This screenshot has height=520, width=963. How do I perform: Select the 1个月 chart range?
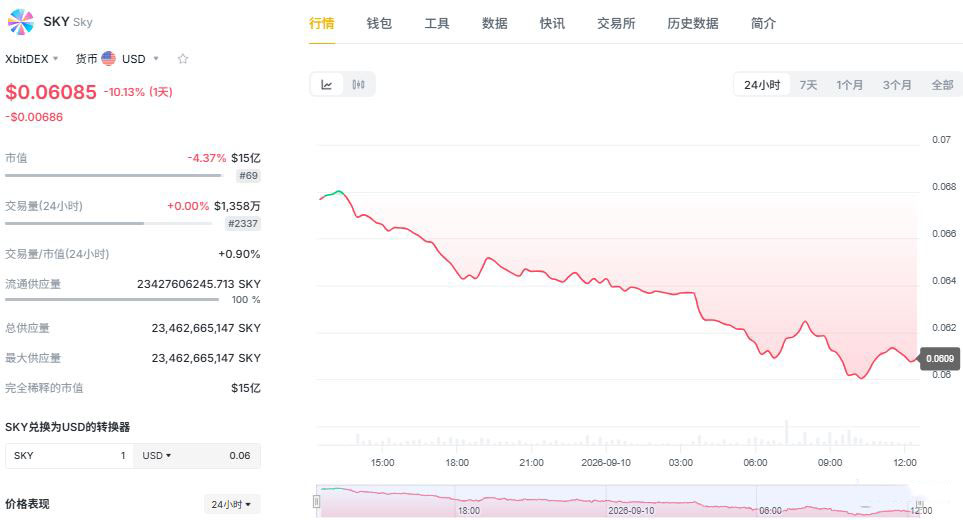[849, 85]
